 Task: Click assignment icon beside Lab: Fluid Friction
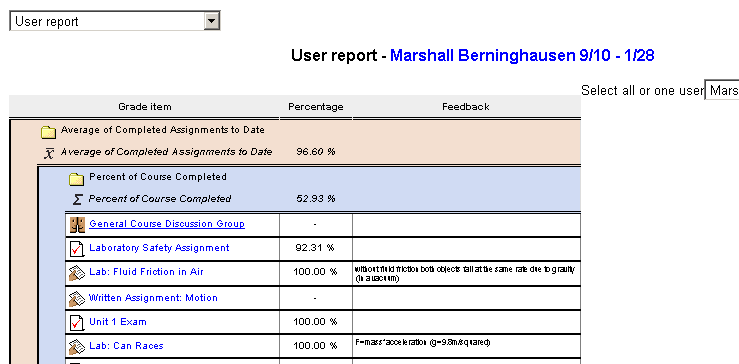pyautogui.click(x=77, y=273)
